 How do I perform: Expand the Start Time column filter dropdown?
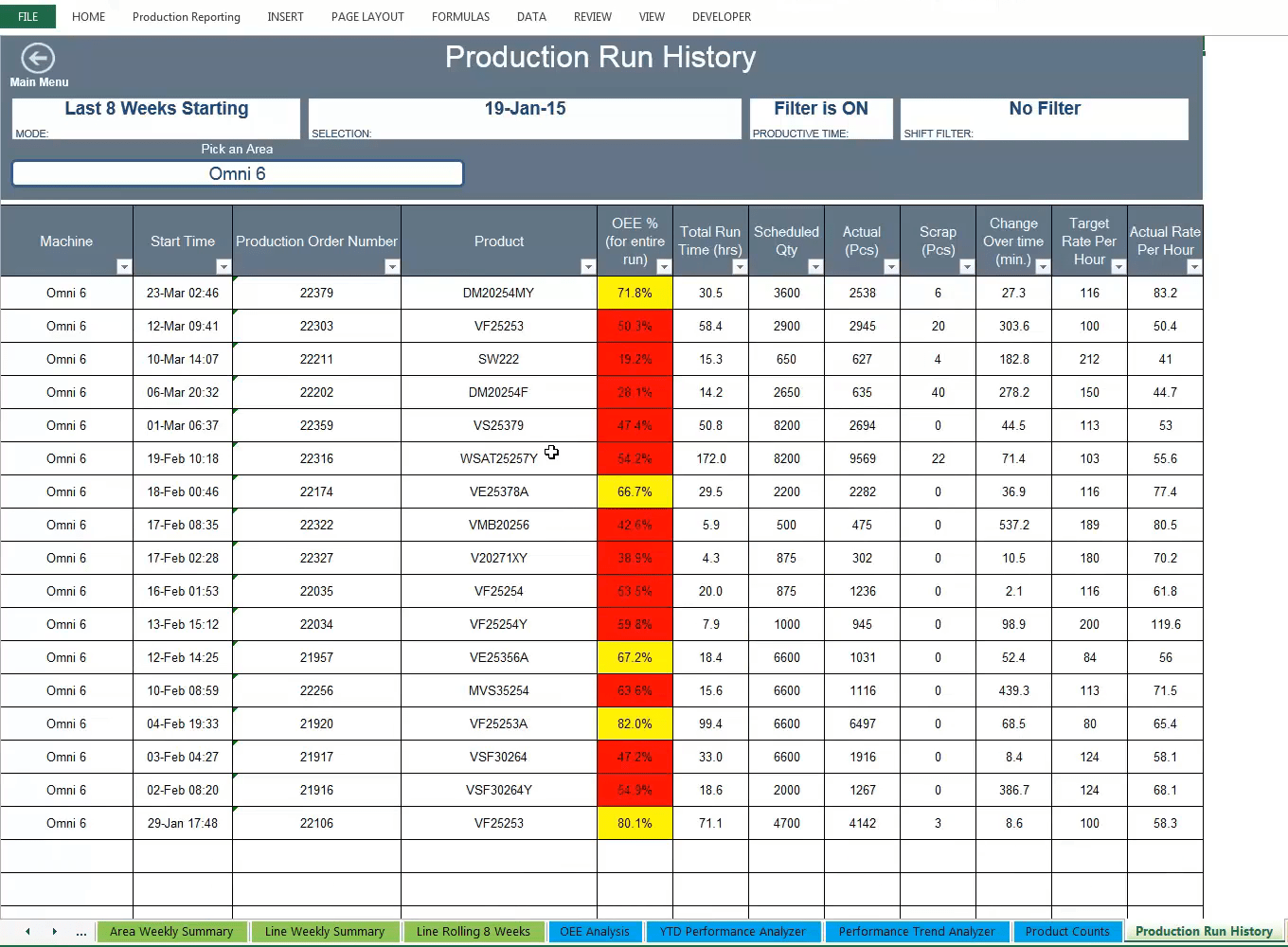pos(224,266)
